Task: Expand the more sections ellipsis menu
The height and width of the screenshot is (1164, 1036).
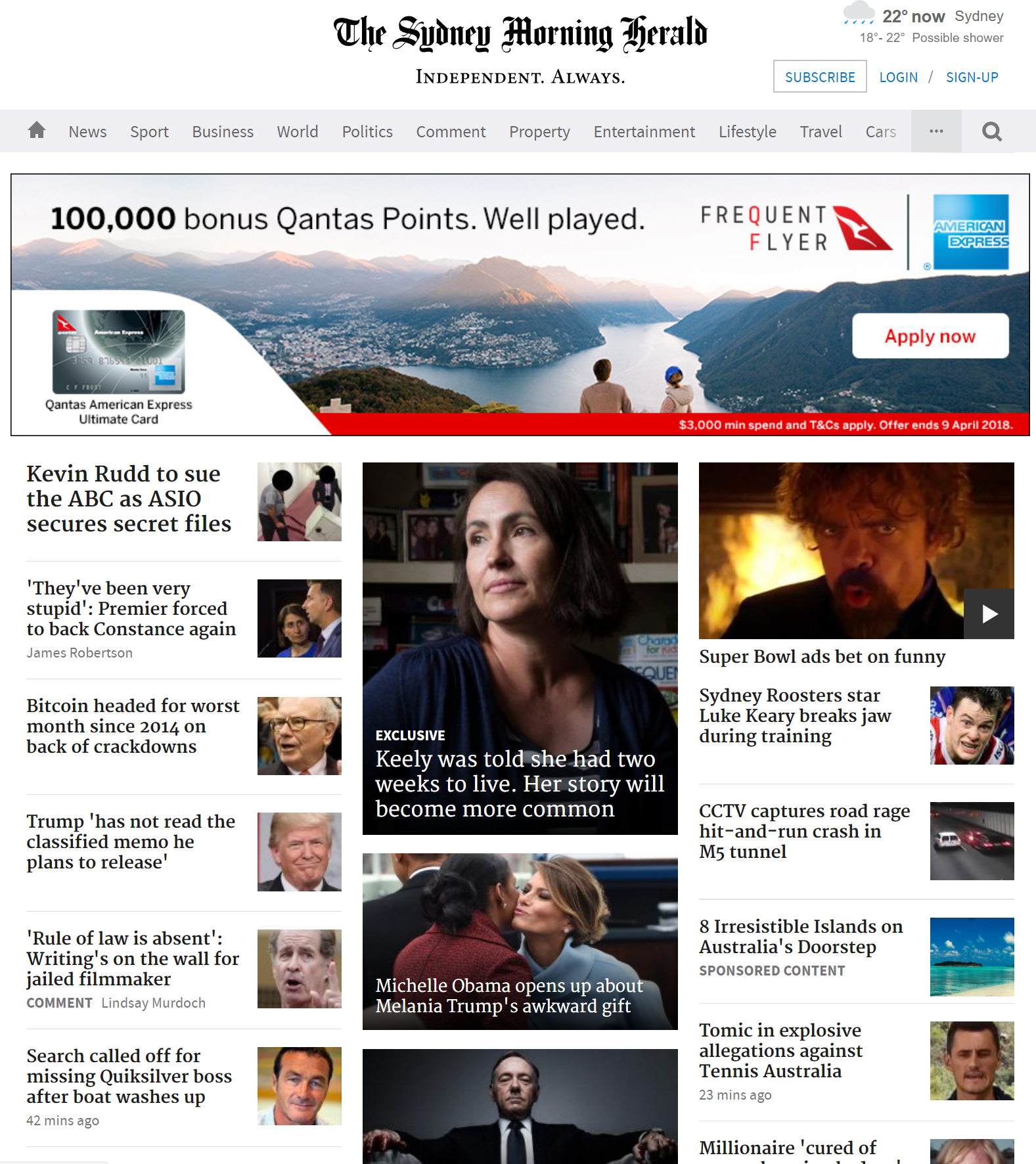Action: (x=935, y=131)
